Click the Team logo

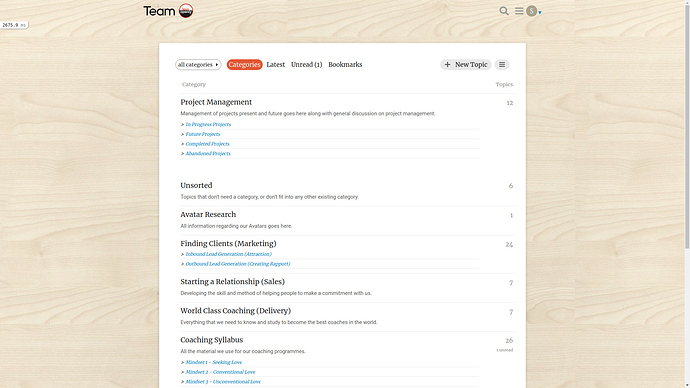point(168,11)
